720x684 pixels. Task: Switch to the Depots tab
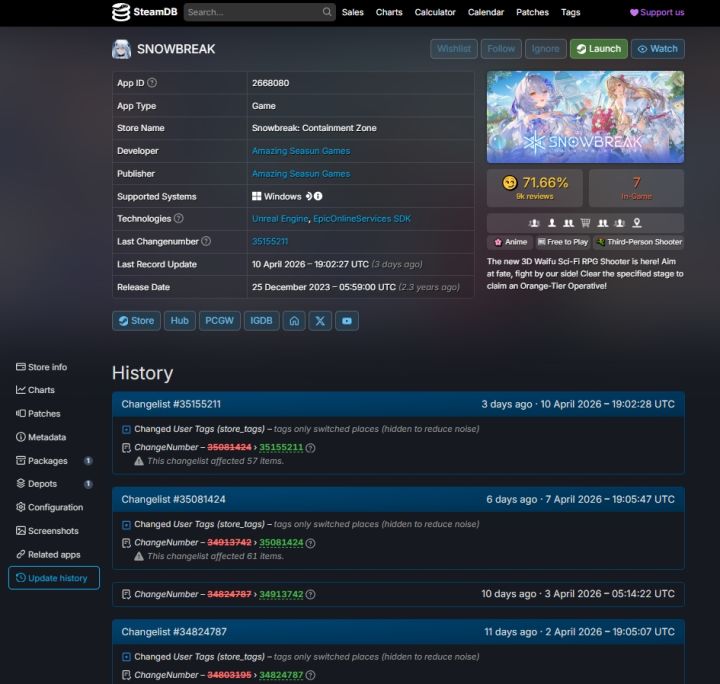54,484
